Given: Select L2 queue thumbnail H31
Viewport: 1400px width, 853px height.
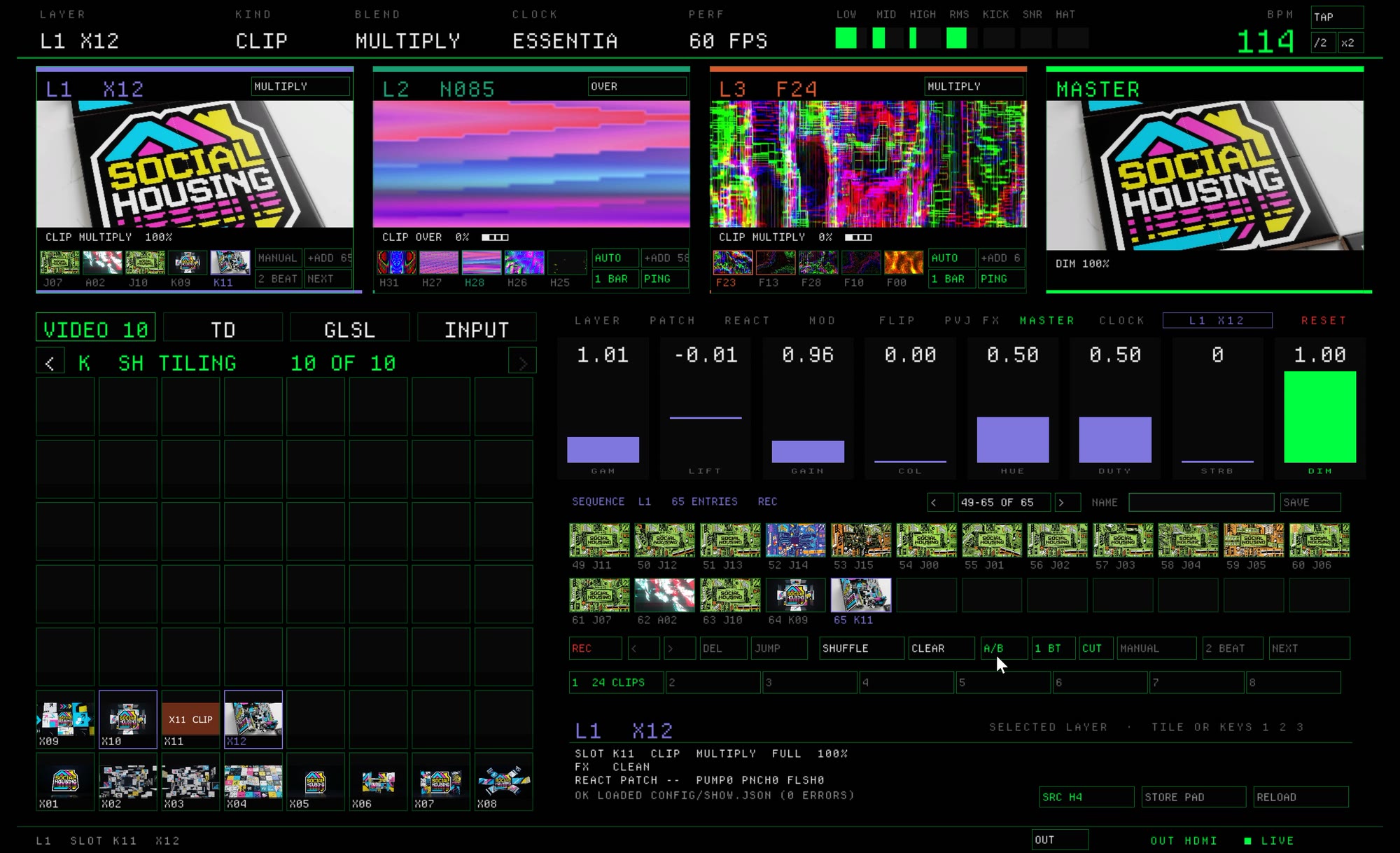Looking at the screenshot, I should click(x=396, y=263).
